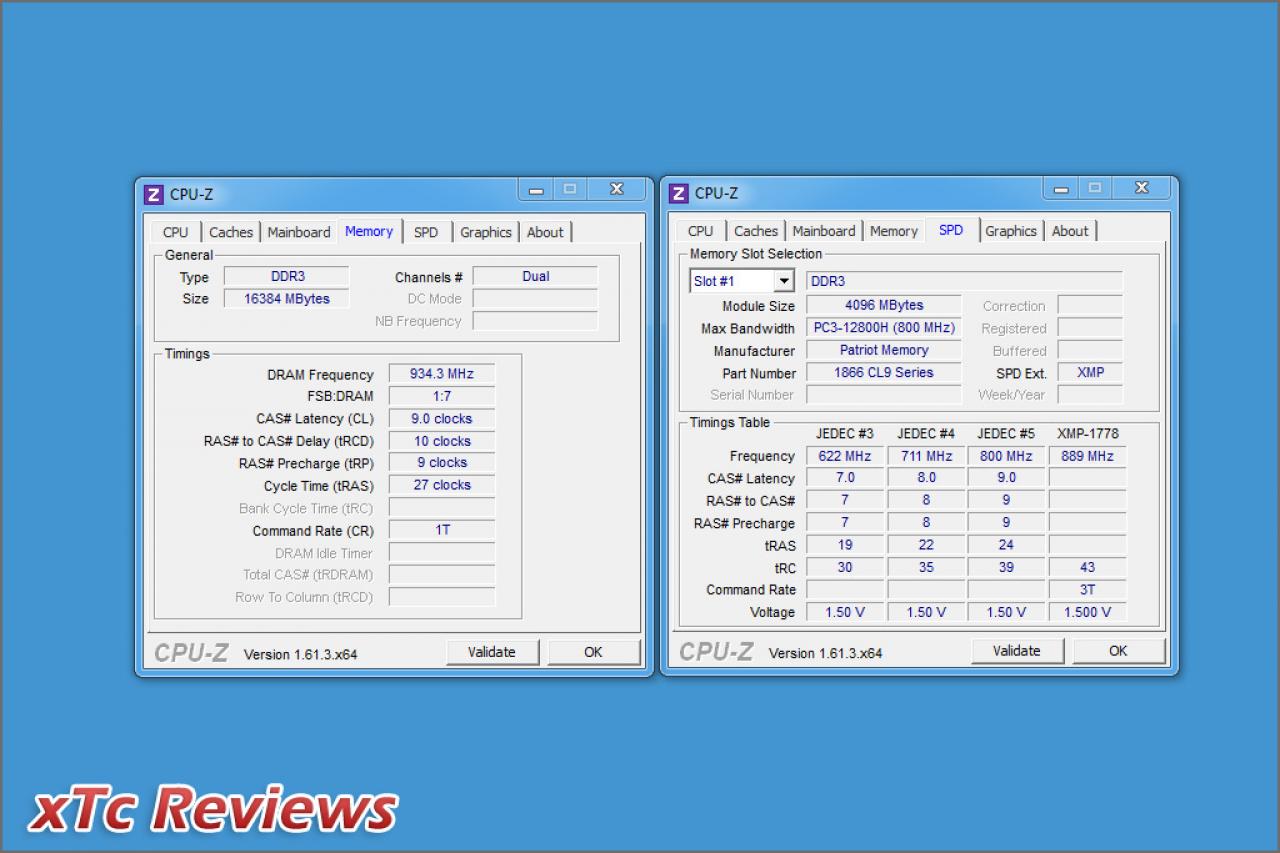
Task: Close the left CPU-Z Memory window
Action: 617,189
